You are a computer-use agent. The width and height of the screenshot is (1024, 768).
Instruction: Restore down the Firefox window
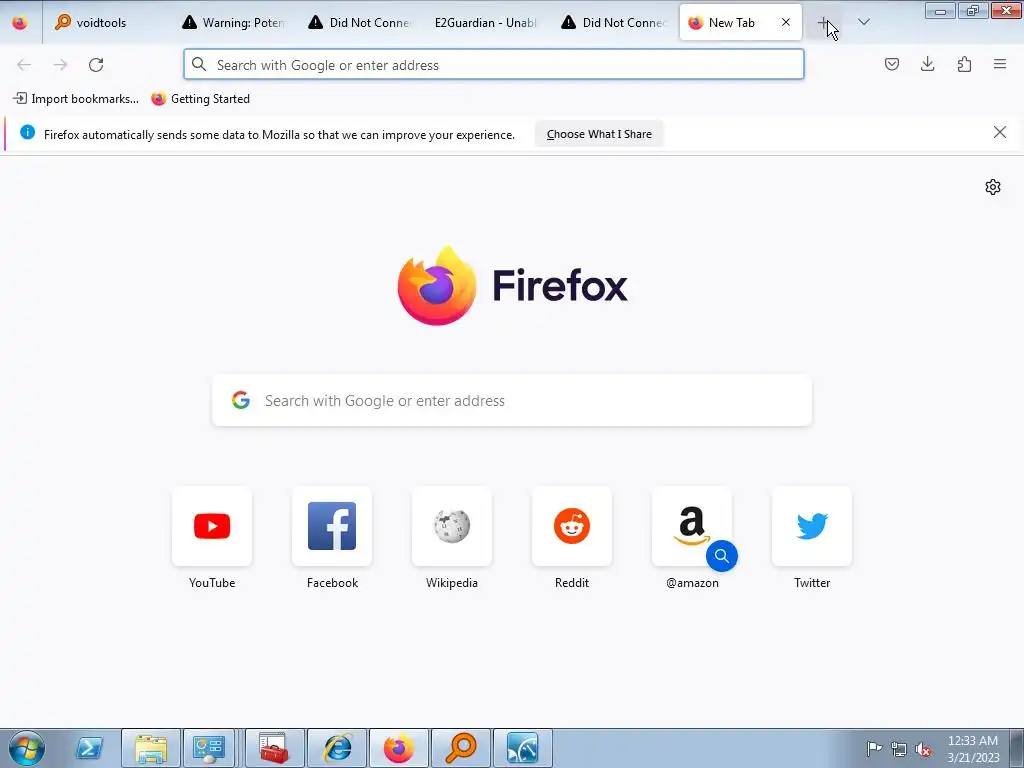(972, 11)
